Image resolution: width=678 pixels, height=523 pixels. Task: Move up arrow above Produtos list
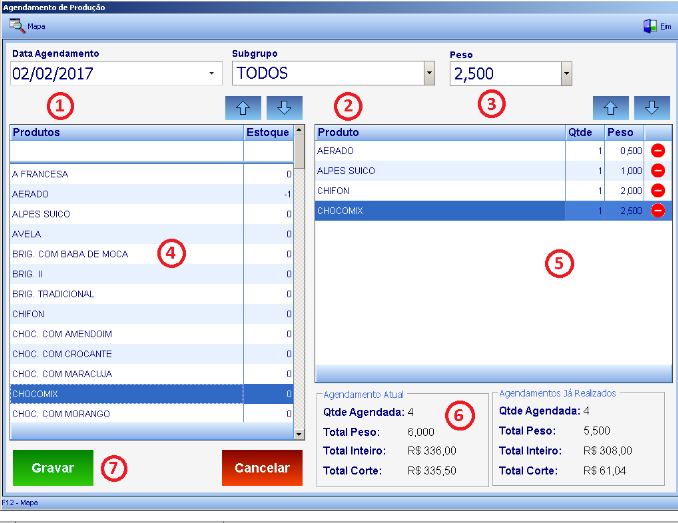click(x=243, y=108)
